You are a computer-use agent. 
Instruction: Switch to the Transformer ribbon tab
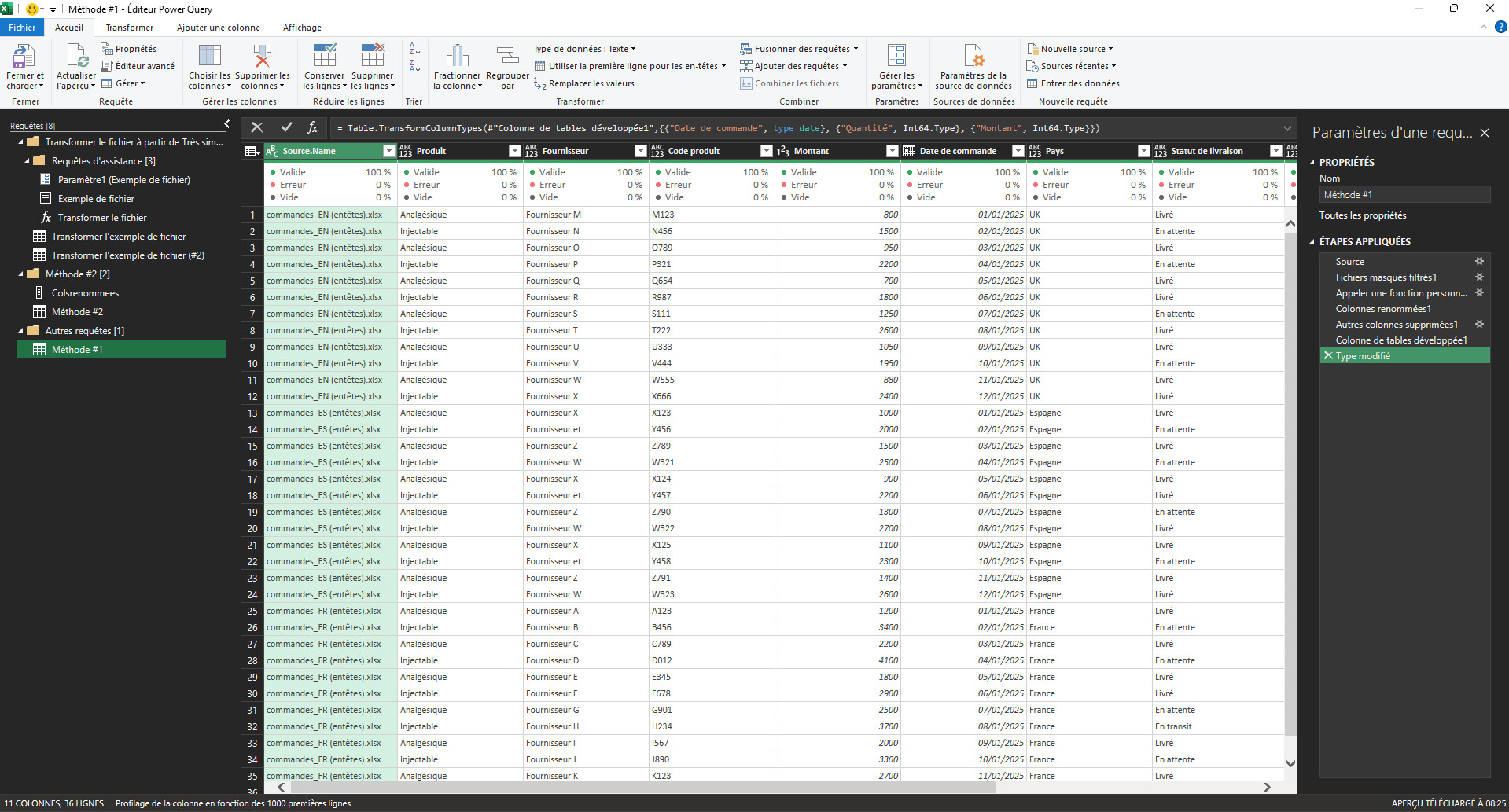pyautogui.click(x=130, y=28)
